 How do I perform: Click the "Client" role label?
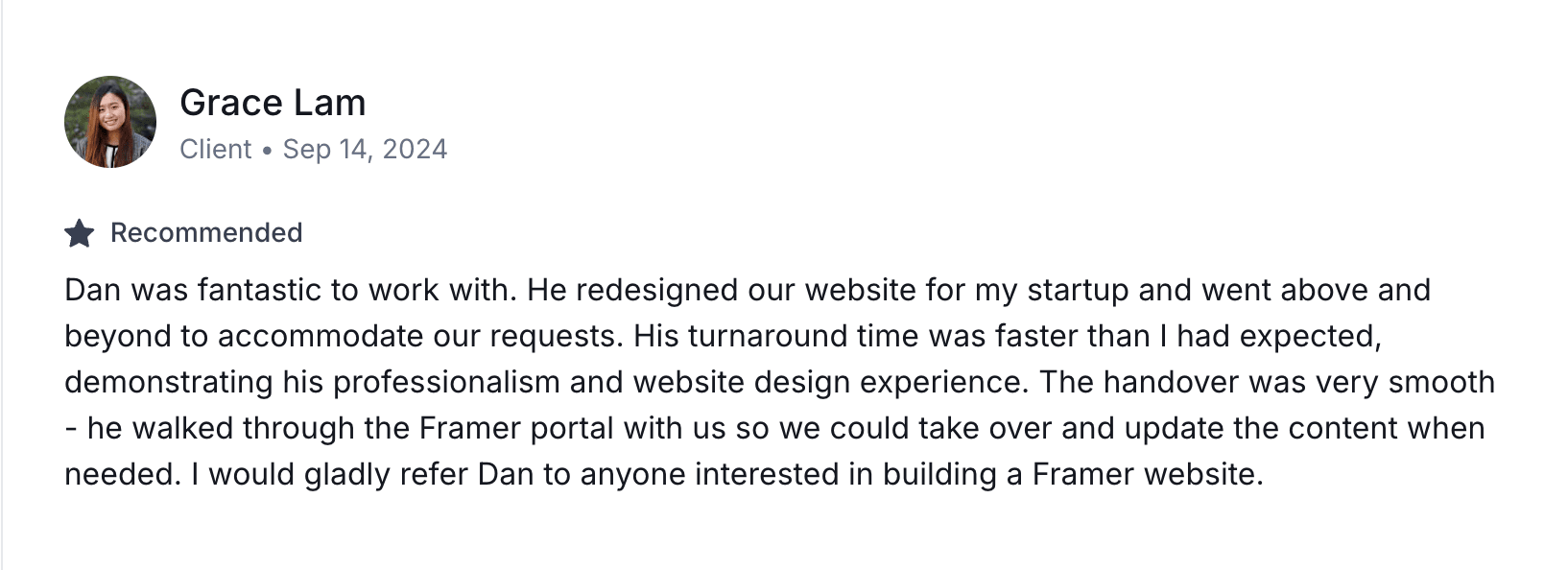click(216, 149)
